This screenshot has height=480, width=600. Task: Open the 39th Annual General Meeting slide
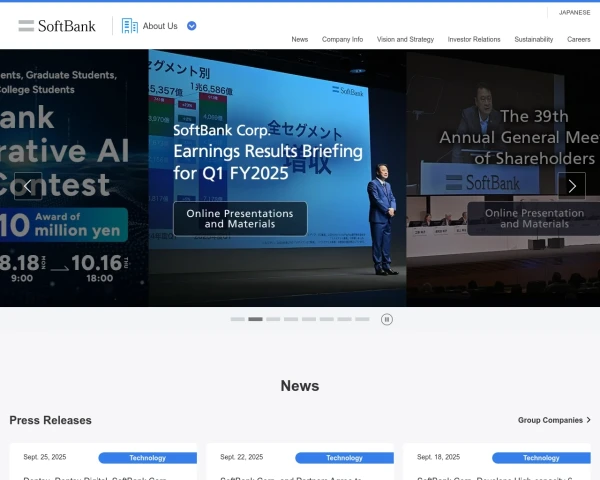point(503,178)
